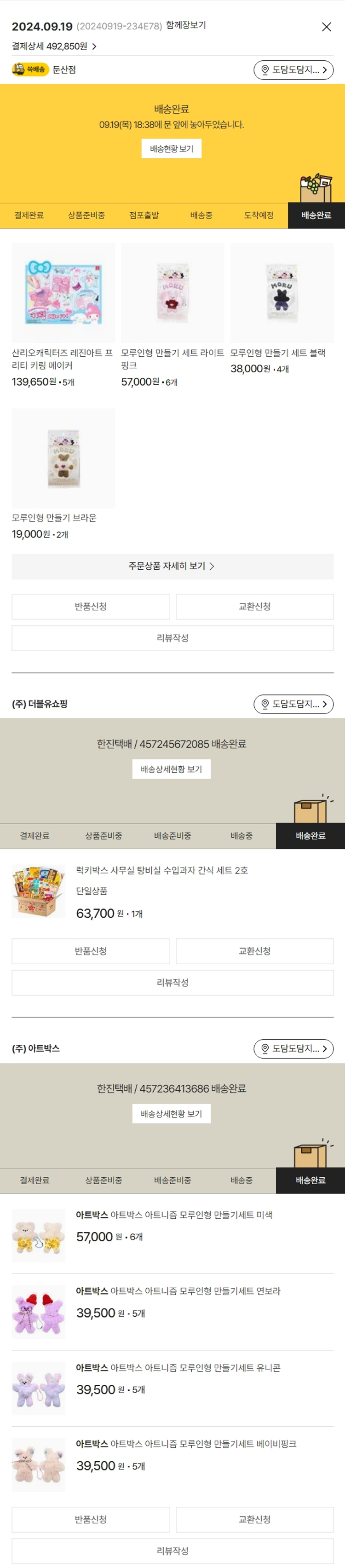
Task: Click the grocery bag delivery icon
Action: pos(315,188)
